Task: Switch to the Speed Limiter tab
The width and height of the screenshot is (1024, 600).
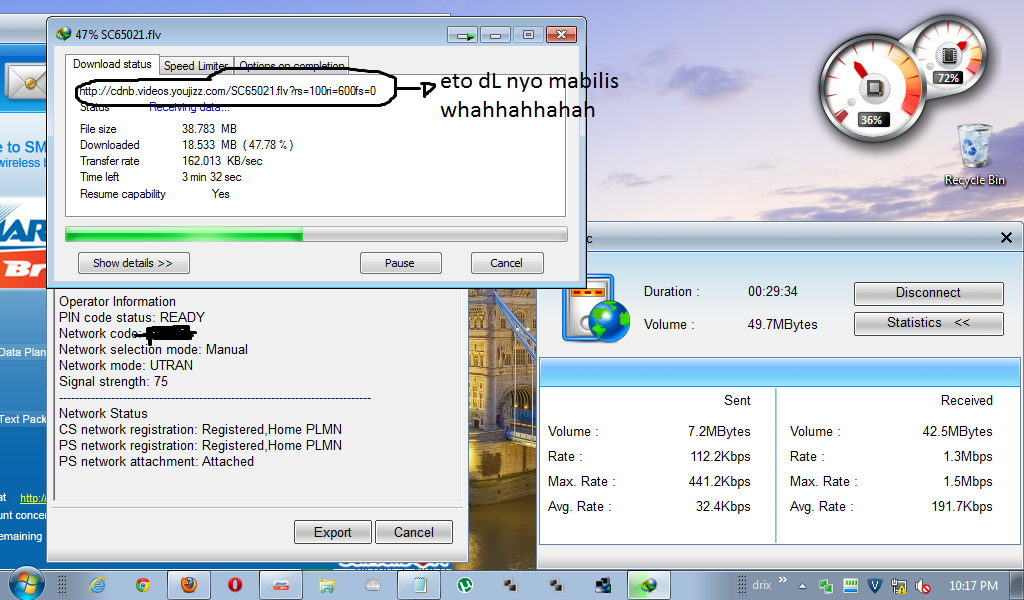Action: point(195,66)
